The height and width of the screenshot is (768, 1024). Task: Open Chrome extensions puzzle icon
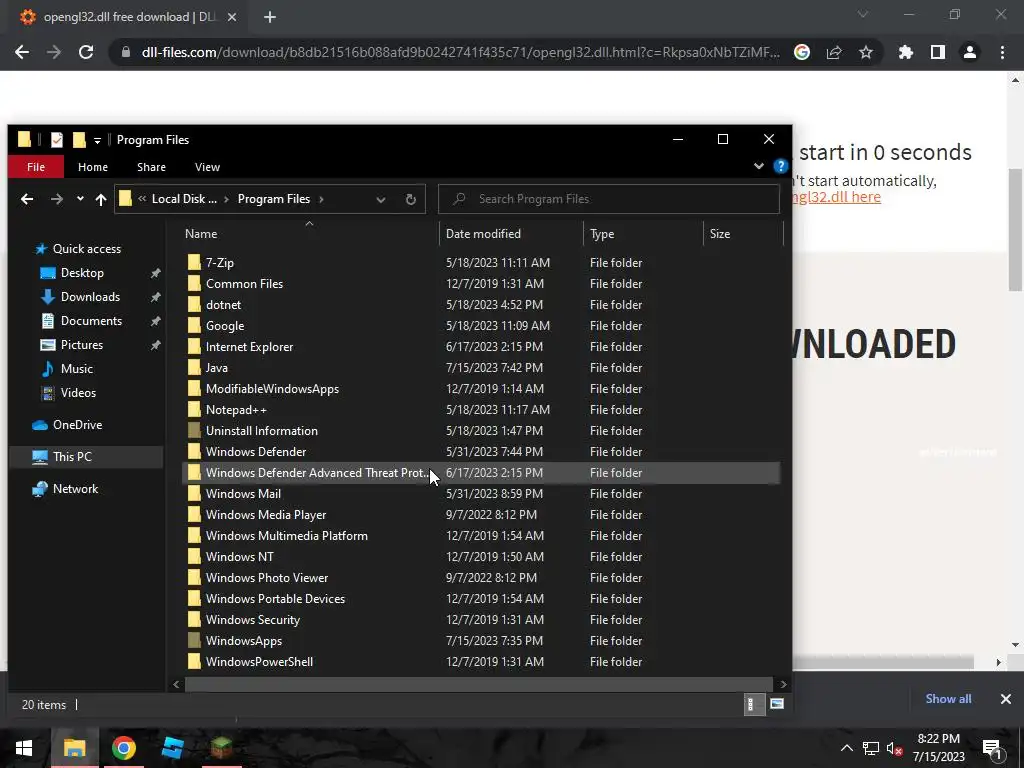pyautogui.click(x=906, y=52)
